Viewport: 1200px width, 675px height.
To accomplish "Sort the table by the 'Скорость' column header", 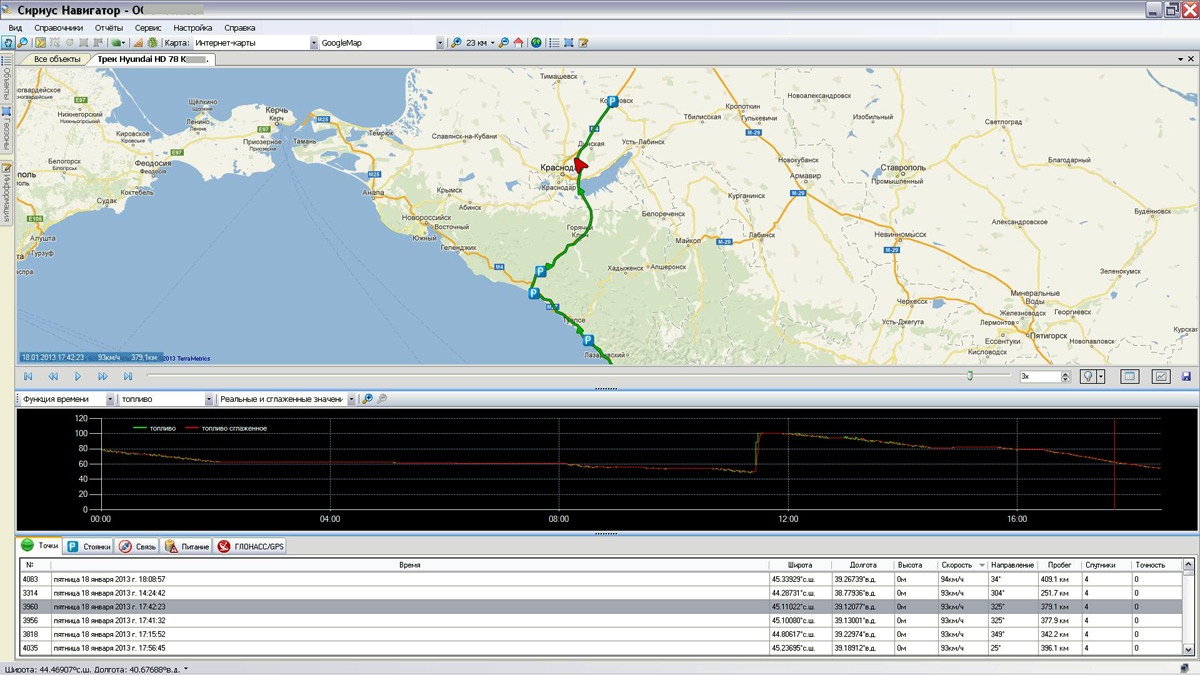I will pyautogui.click(x=956, y=565).
